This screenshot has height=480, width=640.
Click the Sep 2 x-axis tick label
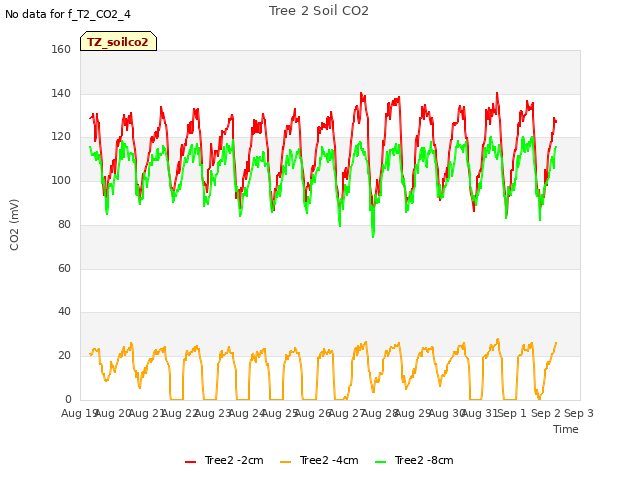(545, 413)
